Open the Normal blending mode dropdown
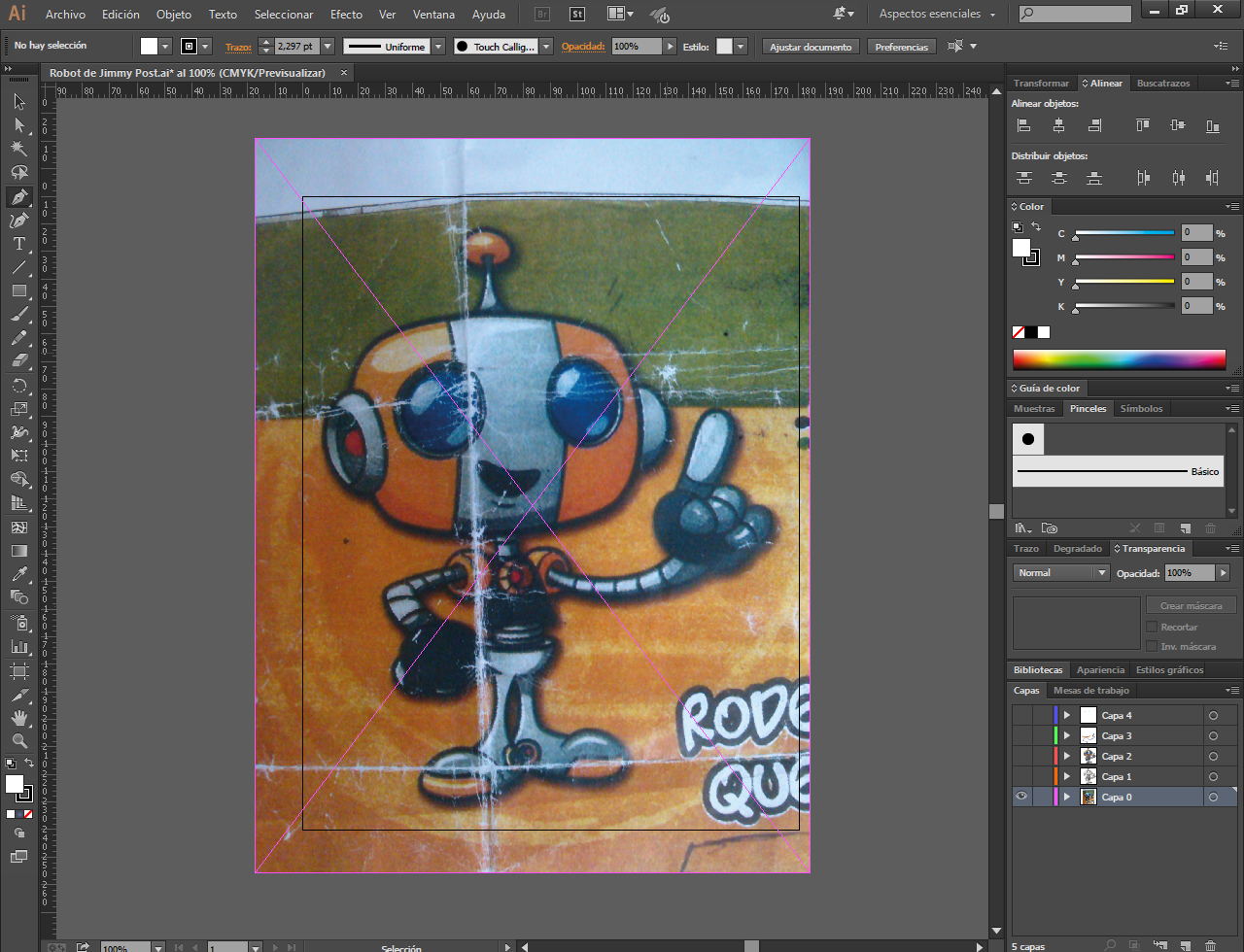 [1060, 573]
